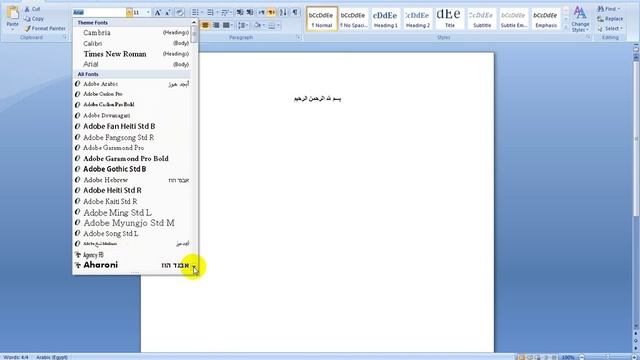The width and height of the screenshot is (640, 360).
Task: Click the Replace button
Action: coord(610,19)
